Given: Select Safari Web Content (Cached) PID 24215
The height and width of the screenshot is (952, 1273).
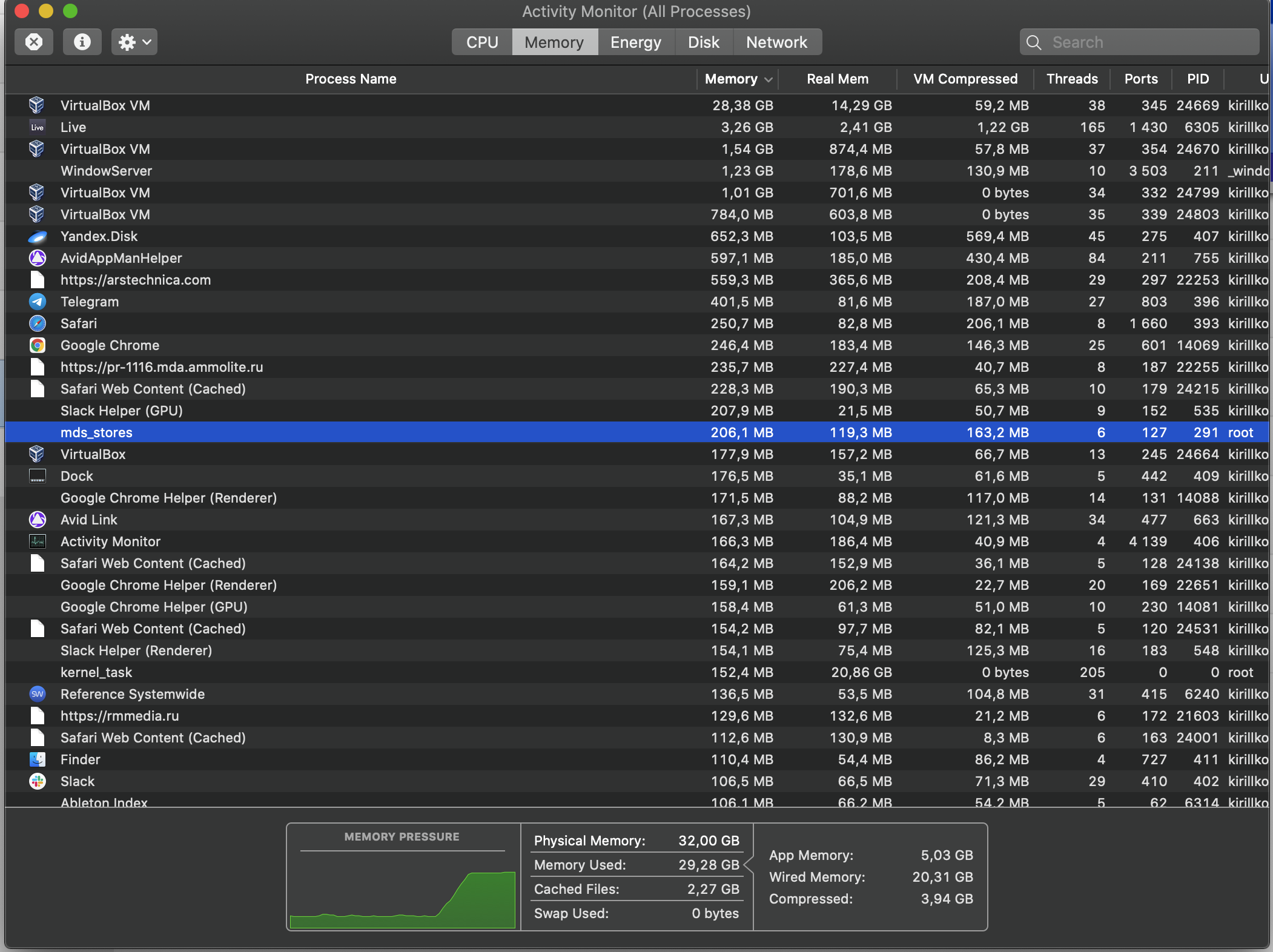Looking at the screenshot, I should click(637, 389).
